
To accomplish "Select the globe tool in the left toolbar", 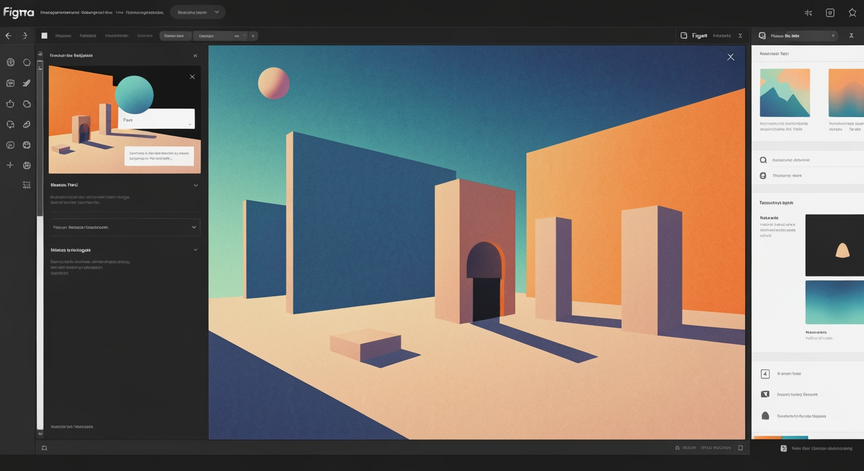I will [10, 62].
